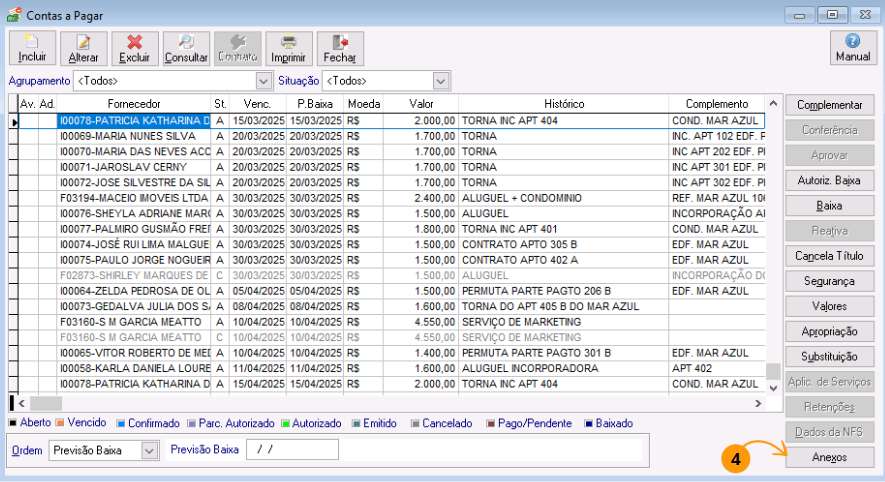Click the Previsão Baixa date field
885x482 pixels.
click(292, 450)
